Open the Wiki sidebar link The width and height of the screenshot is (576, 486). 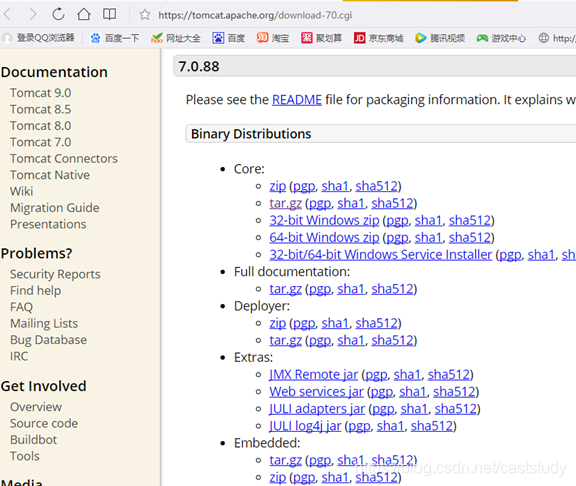click(x=22, y=191)
